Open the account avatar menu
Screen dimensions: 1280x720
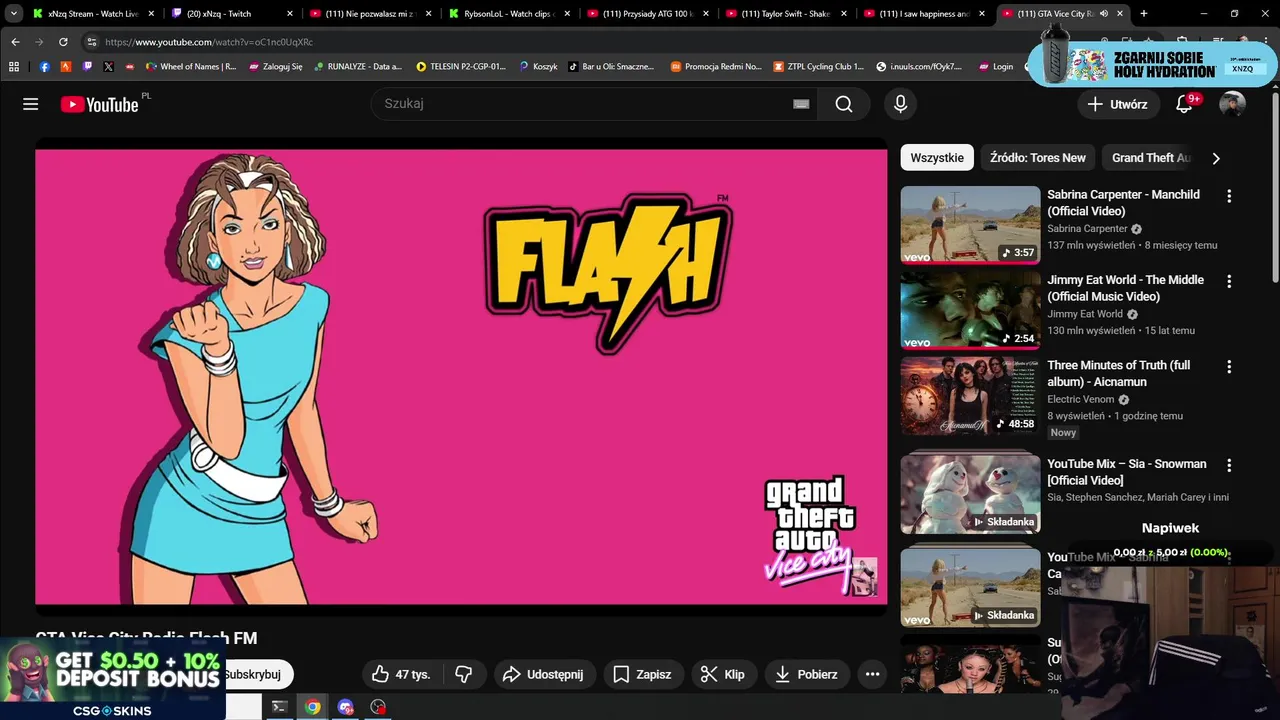(x=1232, y=104)
